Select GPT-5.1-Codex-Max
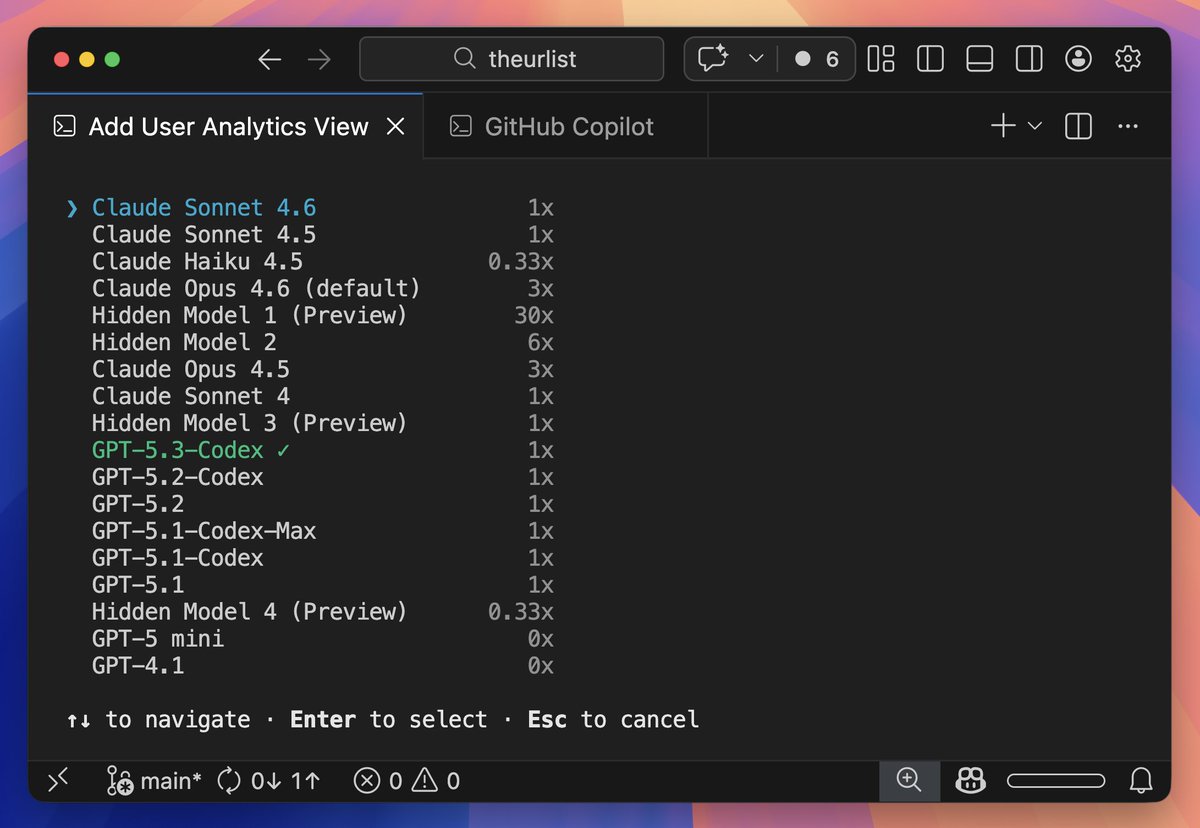This screenshot has width=1200, height=828. point(204,531)
